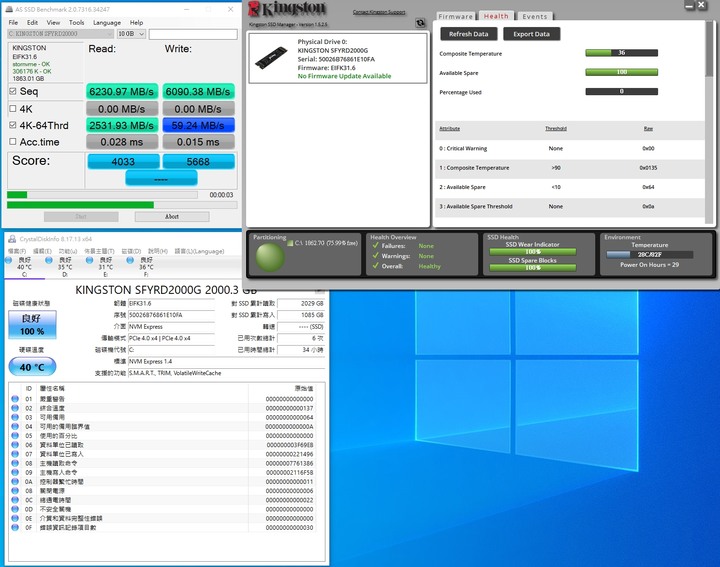The width and height of the screenshot is (720, 567).
Task: Open the File menu in AS SSD
Action: (13, 22)
